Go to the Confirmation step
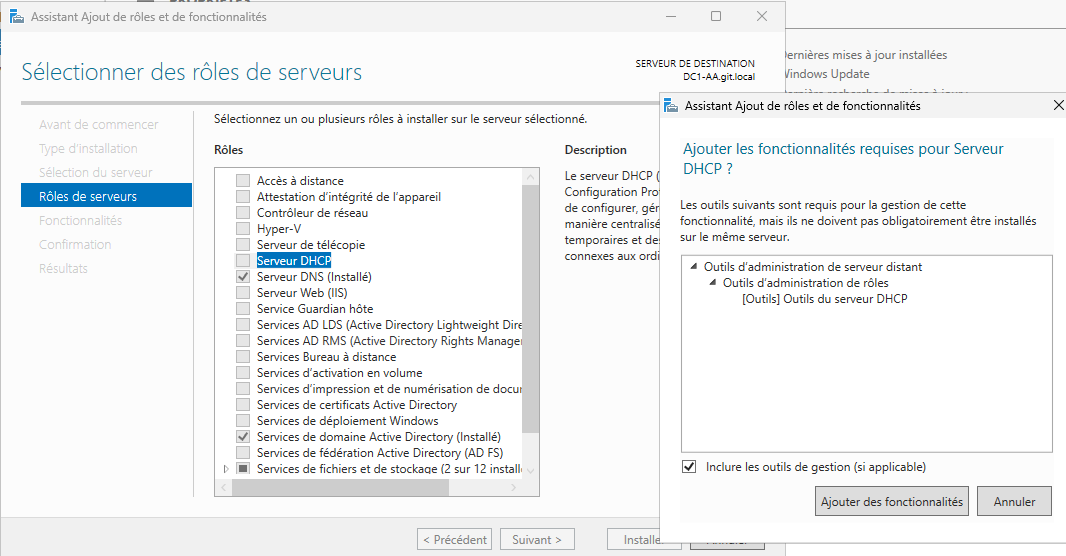This screenshot has height=556, width=1066. 75,244
